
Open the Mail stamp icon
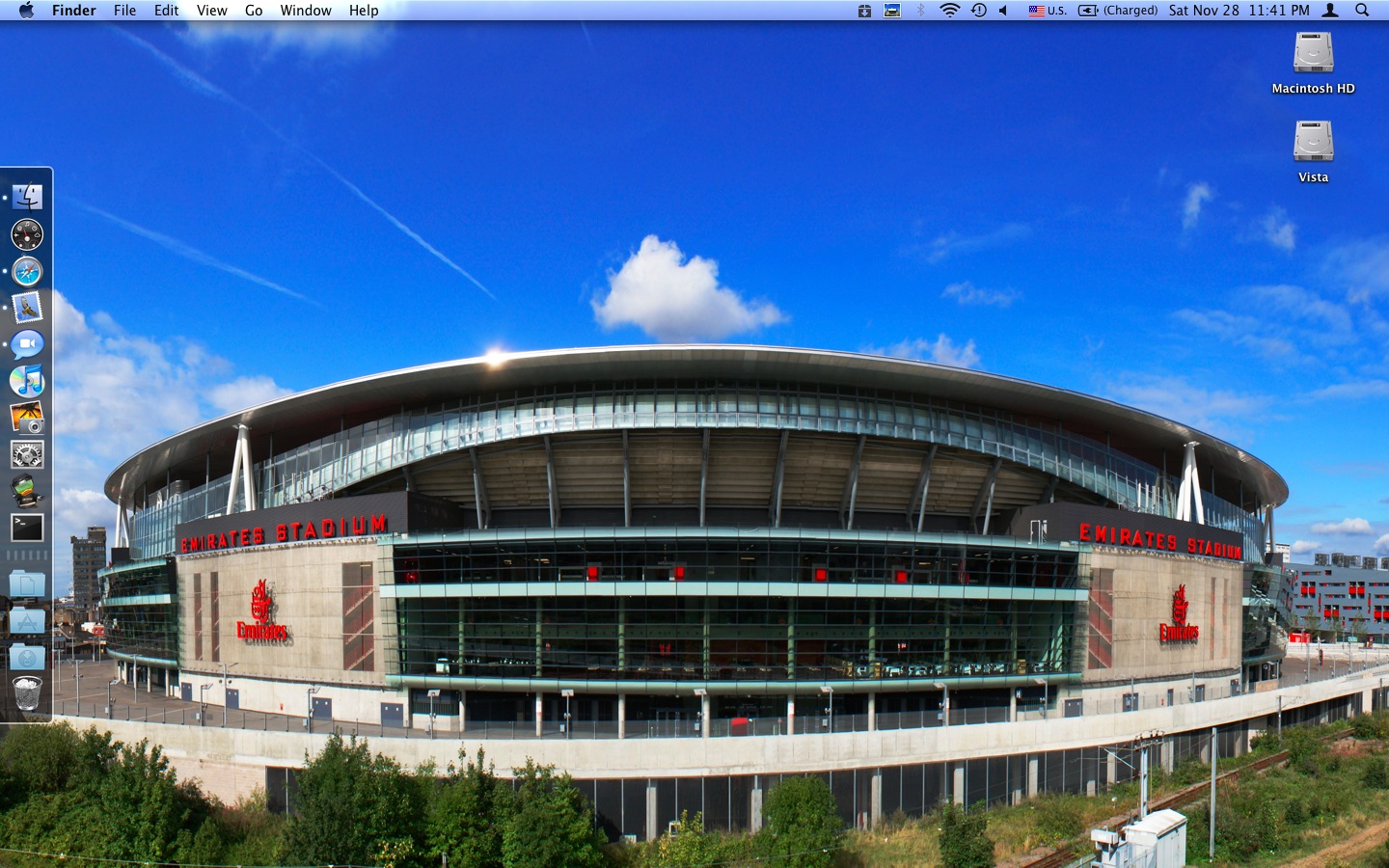[x=27, y=308]
